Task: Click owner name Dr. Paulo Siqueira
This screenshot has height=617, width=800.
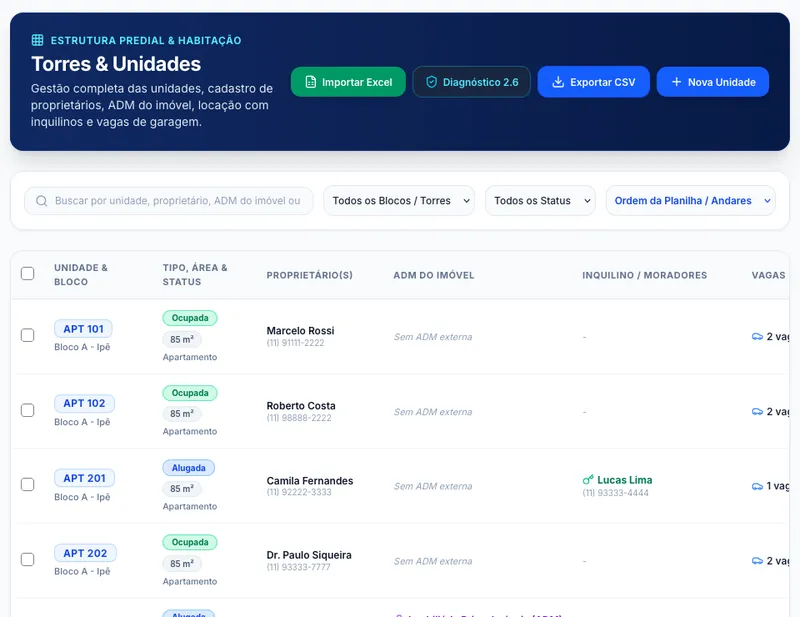Action: coord(309,555)
